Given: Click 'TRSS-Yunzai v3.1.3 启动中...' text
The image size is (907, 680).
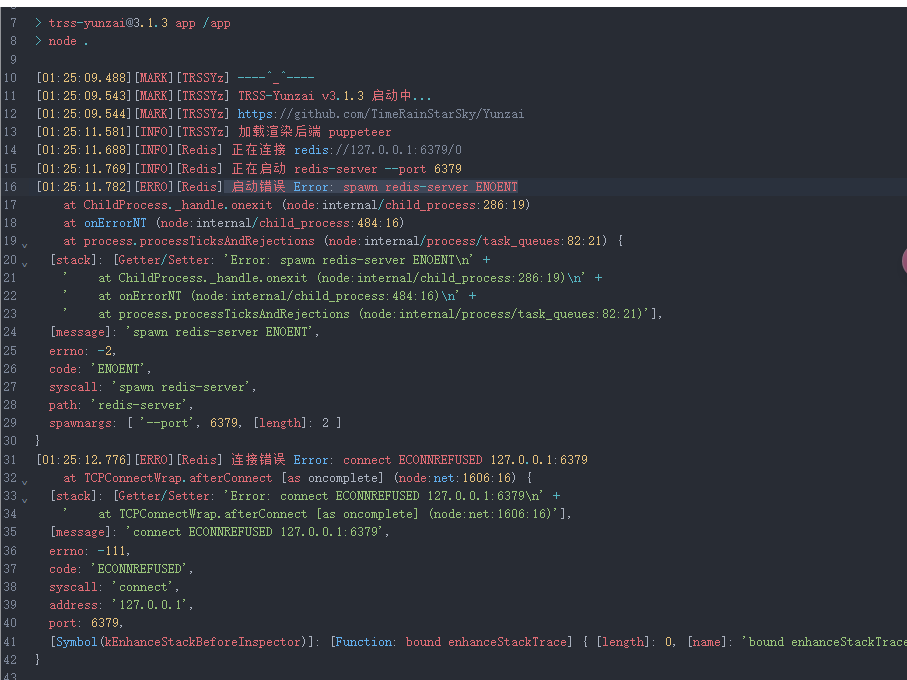Looking at the screenshot, I should coord(334,95).
